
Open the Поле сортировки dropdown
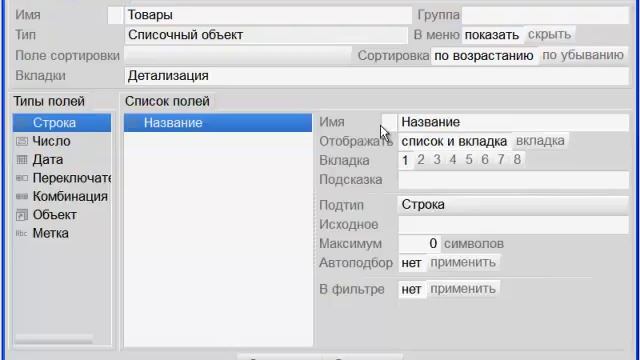click(x=238, y=56)
